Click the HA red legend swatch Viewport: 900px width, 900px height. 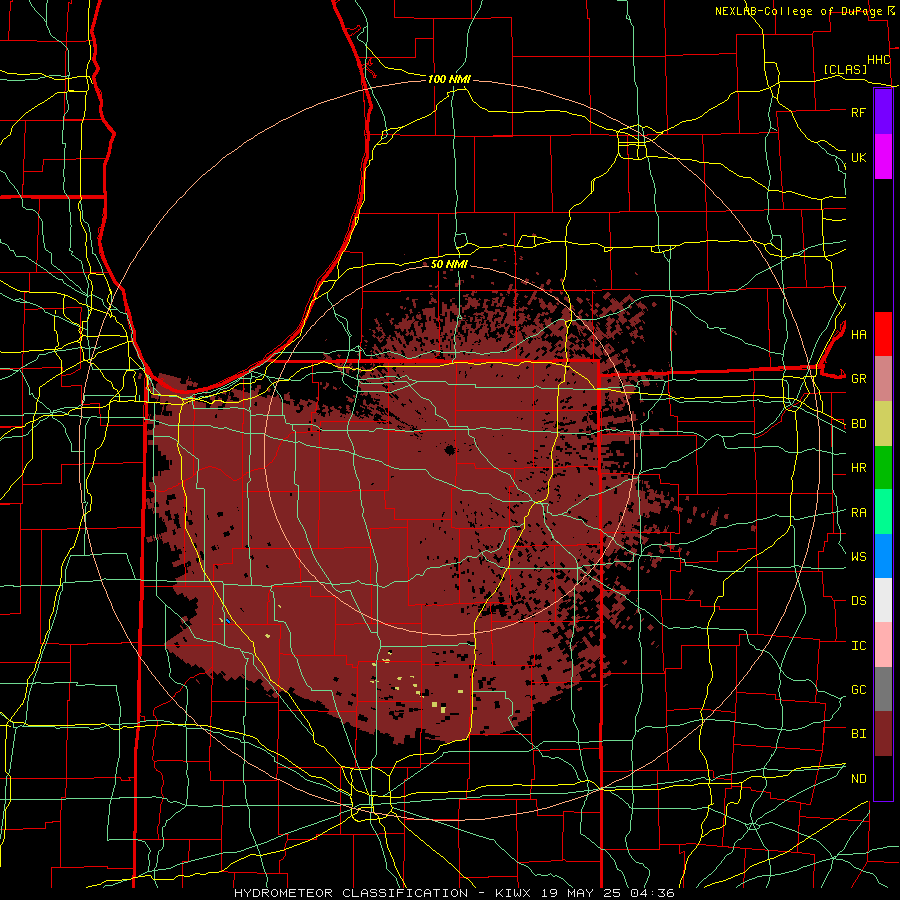tap(883, 334)
